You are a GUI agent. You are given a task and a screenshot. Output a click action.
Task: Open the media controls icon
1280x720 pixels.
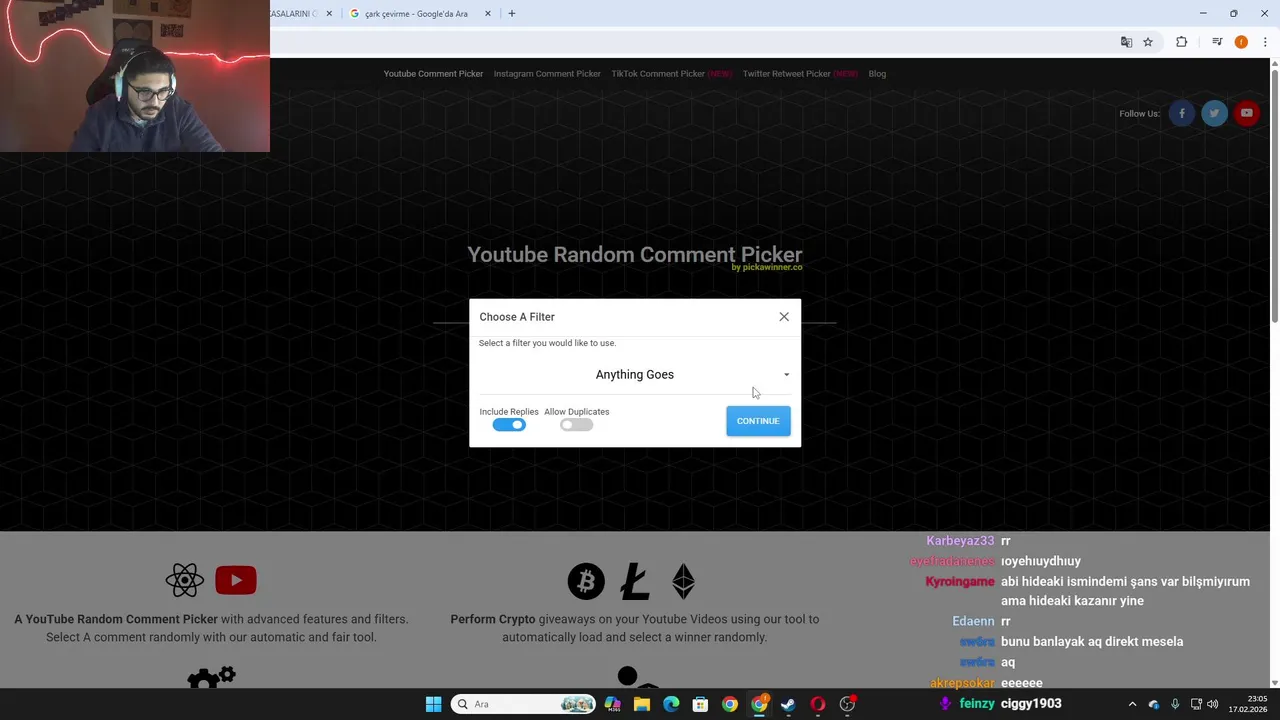(x=1217, y=42)
